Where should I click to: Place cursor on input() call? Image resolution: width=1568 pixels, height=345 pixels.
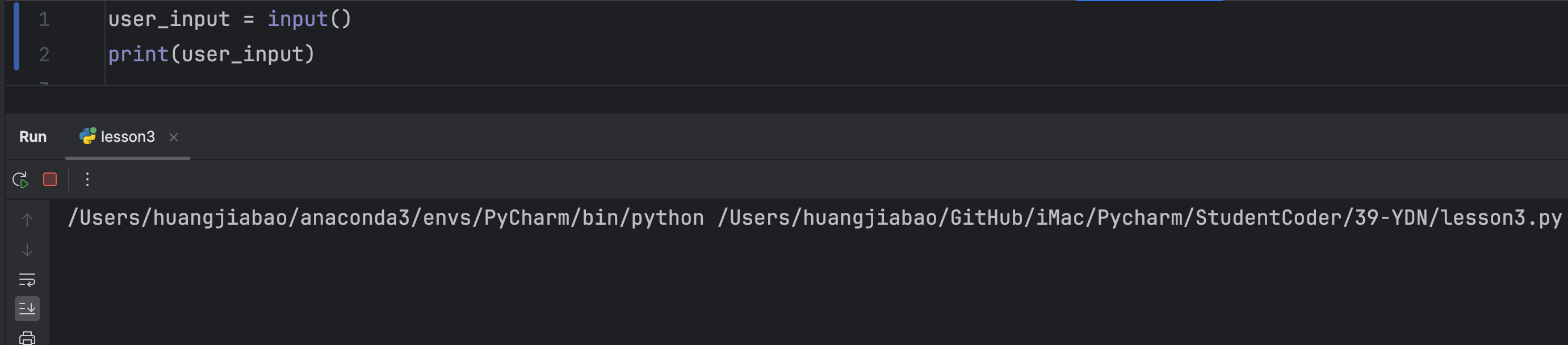point(309,19)
